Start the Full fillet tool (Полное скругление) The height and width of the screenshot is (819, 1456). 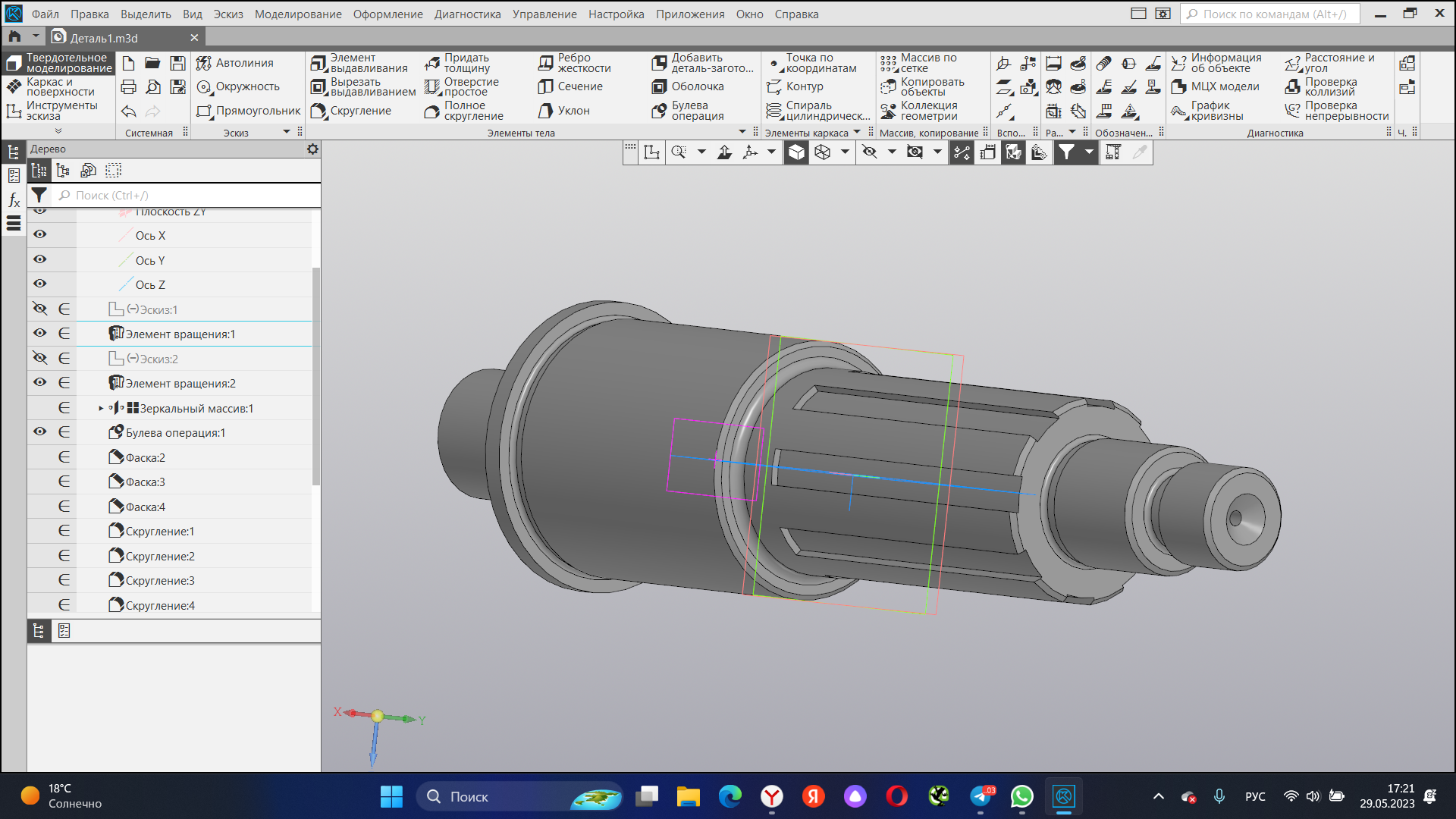464,111
